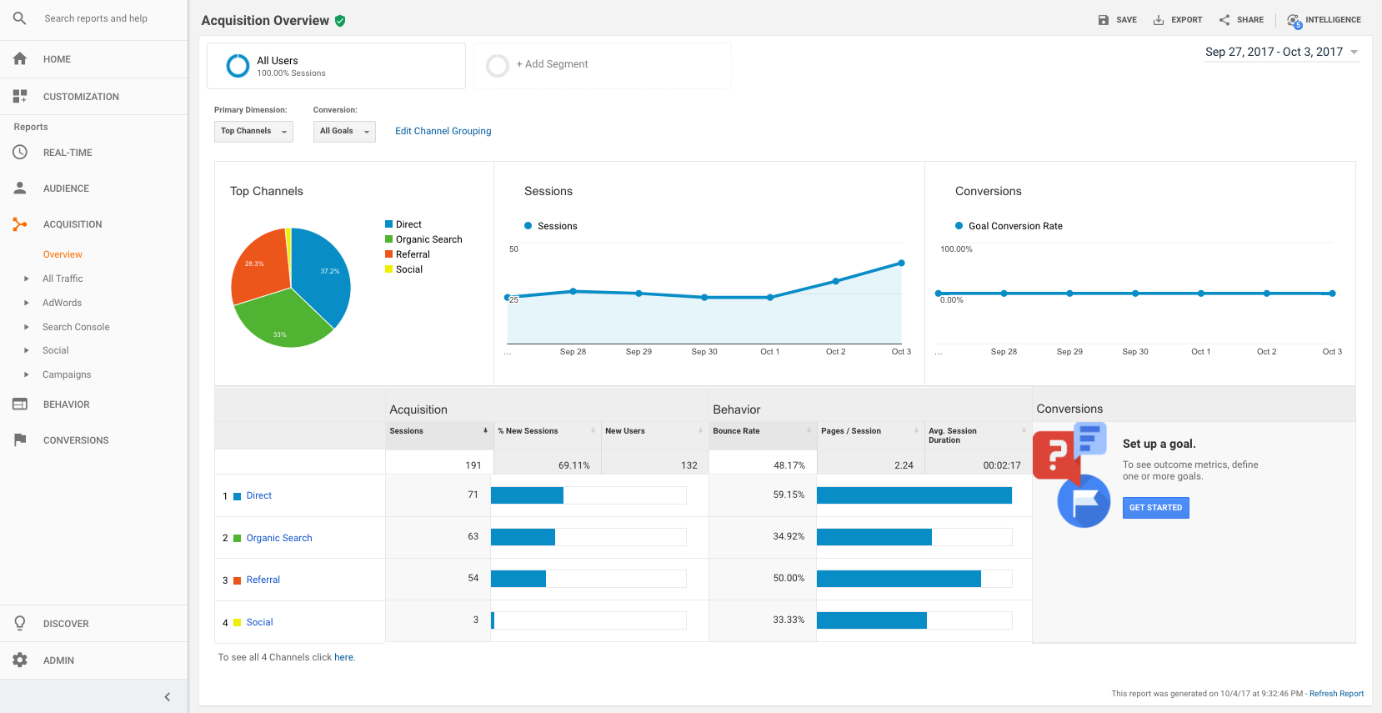Open Home via the house icon
The width and height of the screenshot is (1382, 713).
(x=19, y=59)
